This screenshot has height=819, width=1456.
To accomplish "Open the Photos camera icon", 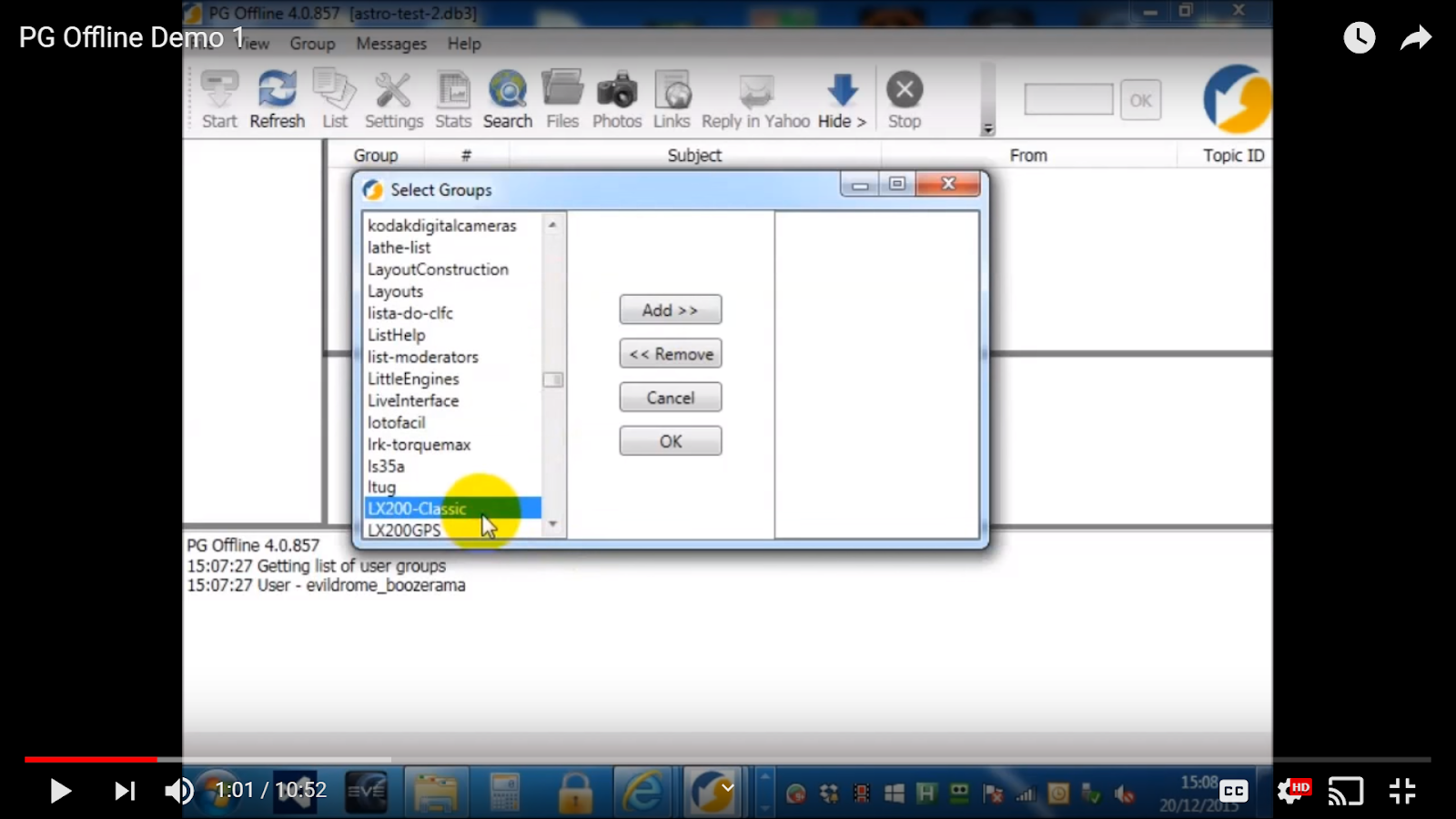I will click(x=617, y=99).
